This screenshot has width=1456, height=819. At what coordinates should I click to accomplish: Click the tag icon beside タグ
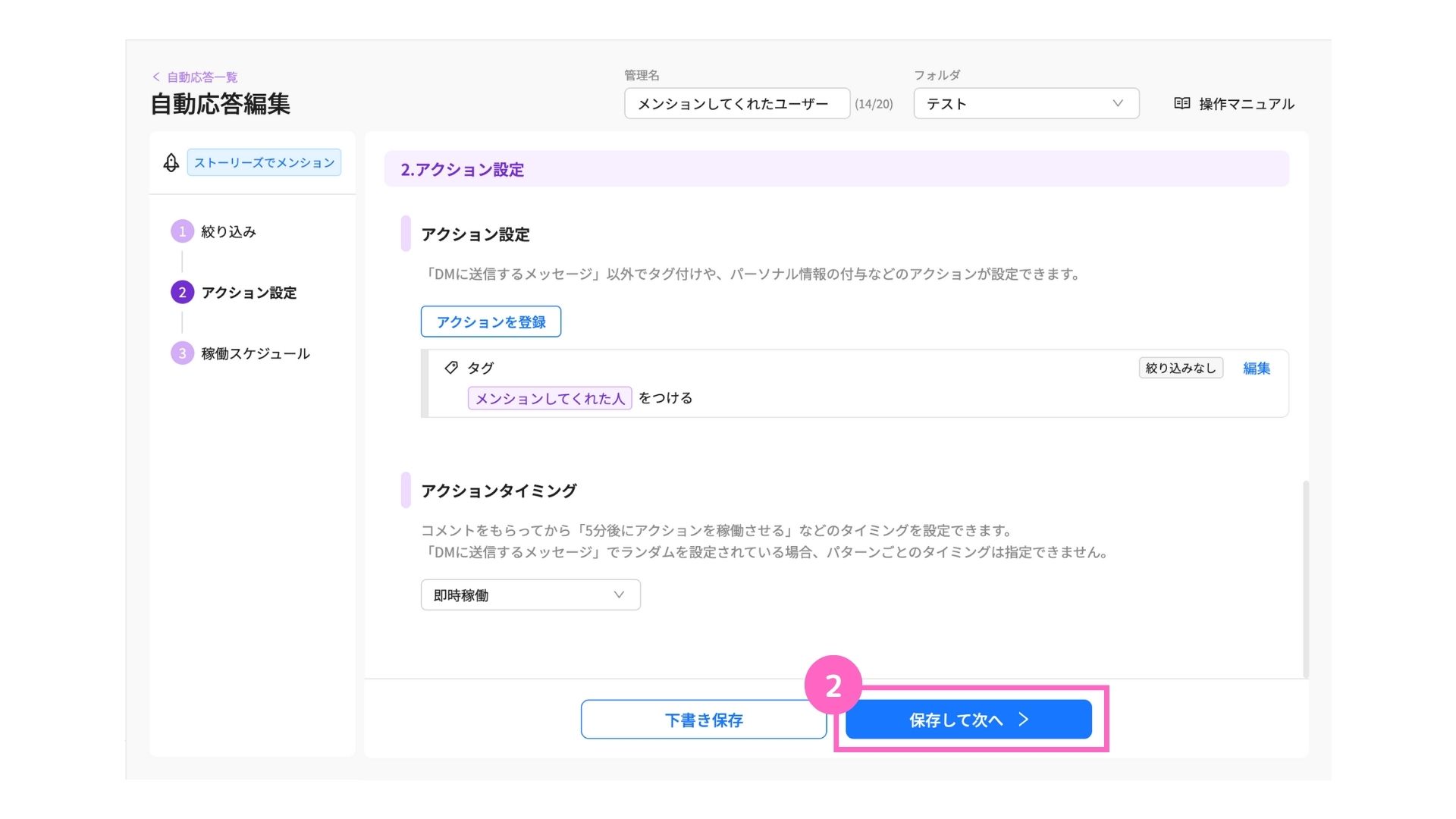pos(451,367)
